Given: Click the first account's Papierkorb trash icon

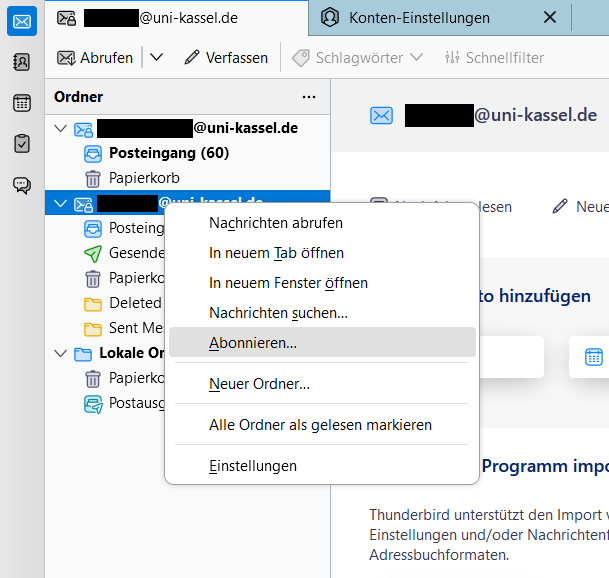Looking at the screenshot, I should (x=93, y=179).
